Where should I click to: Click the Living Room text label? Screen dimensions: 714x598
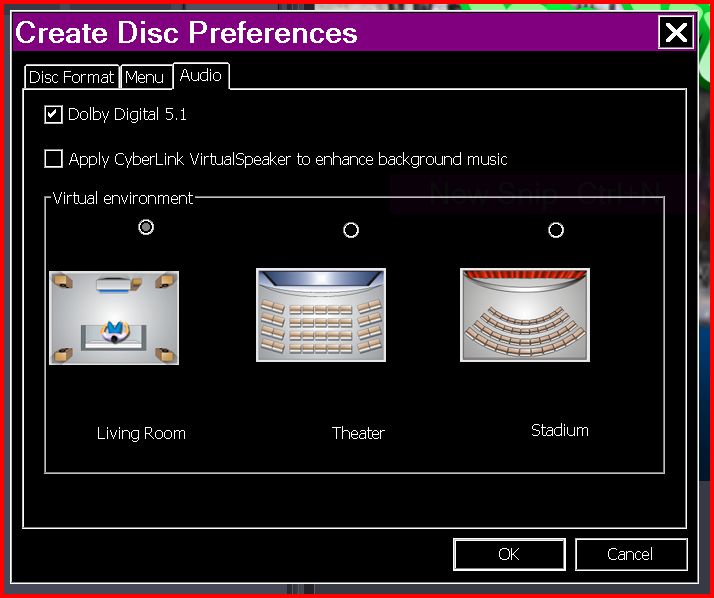tap(141, 433)
